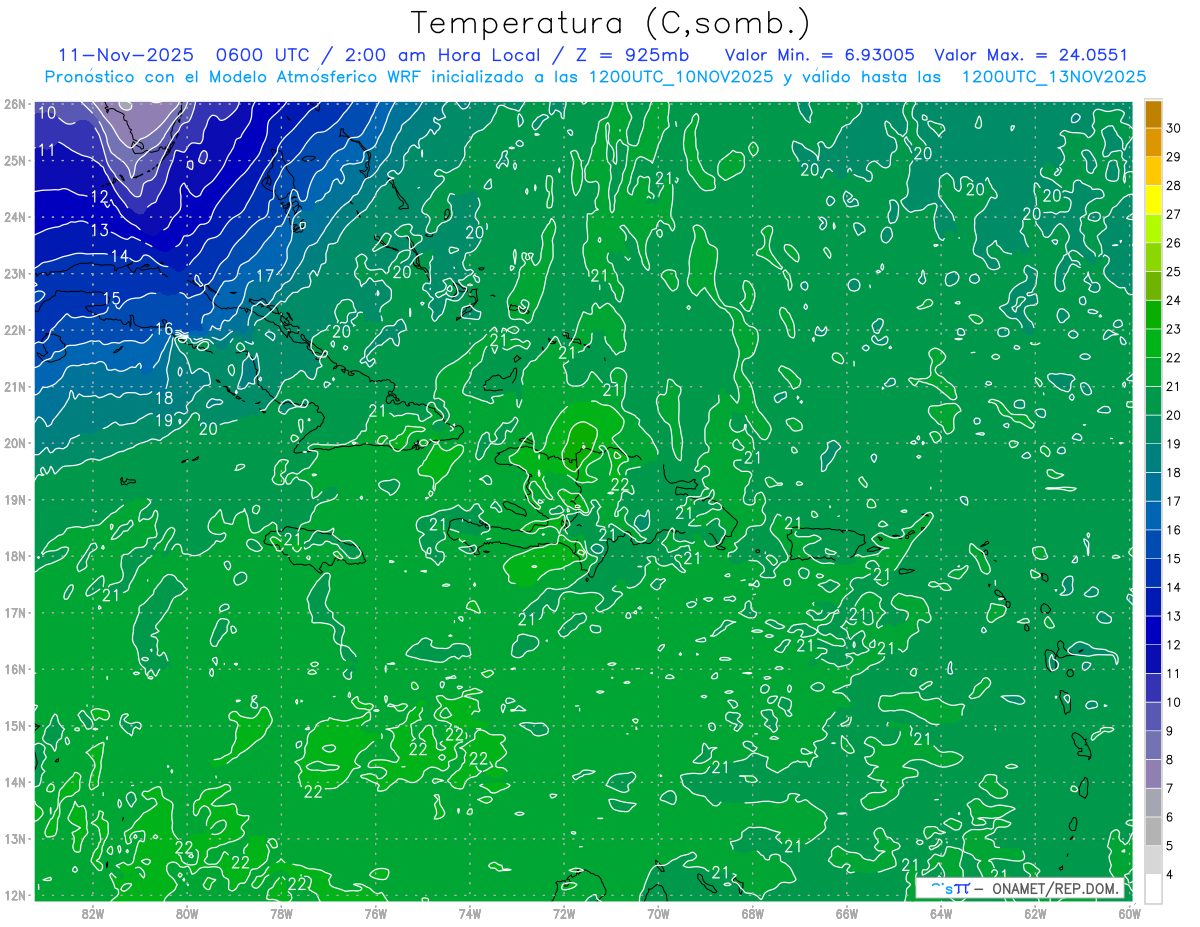
Task: Click the longitude axis label "76W"
Action: pyautogui.click(x=375, y=913)
